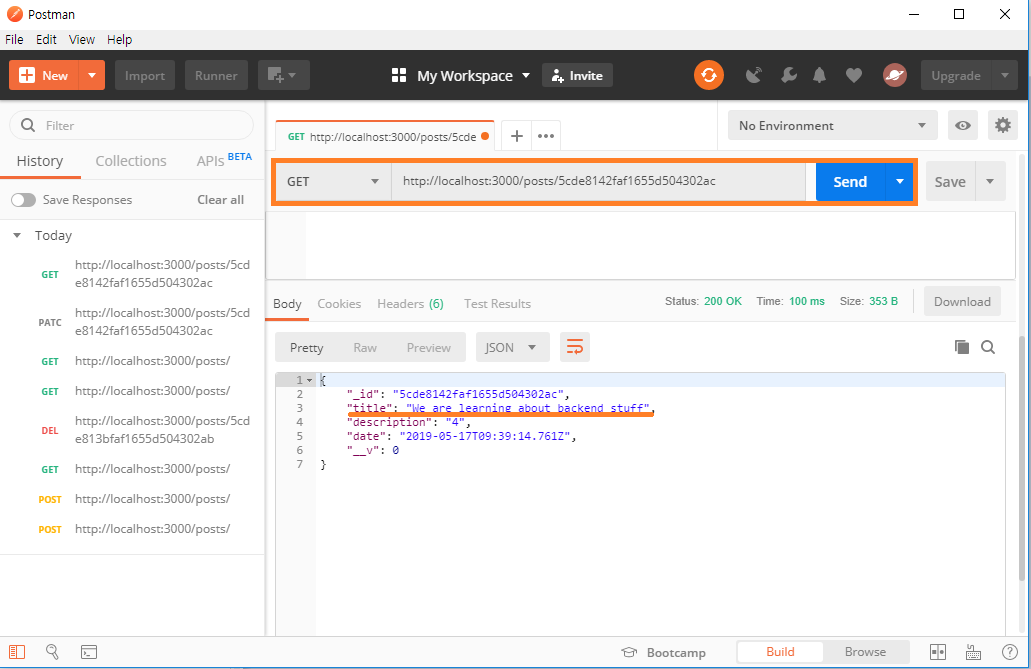Switch to Browse mode
The image size is (1031, 669).
(x=865, y=651)
